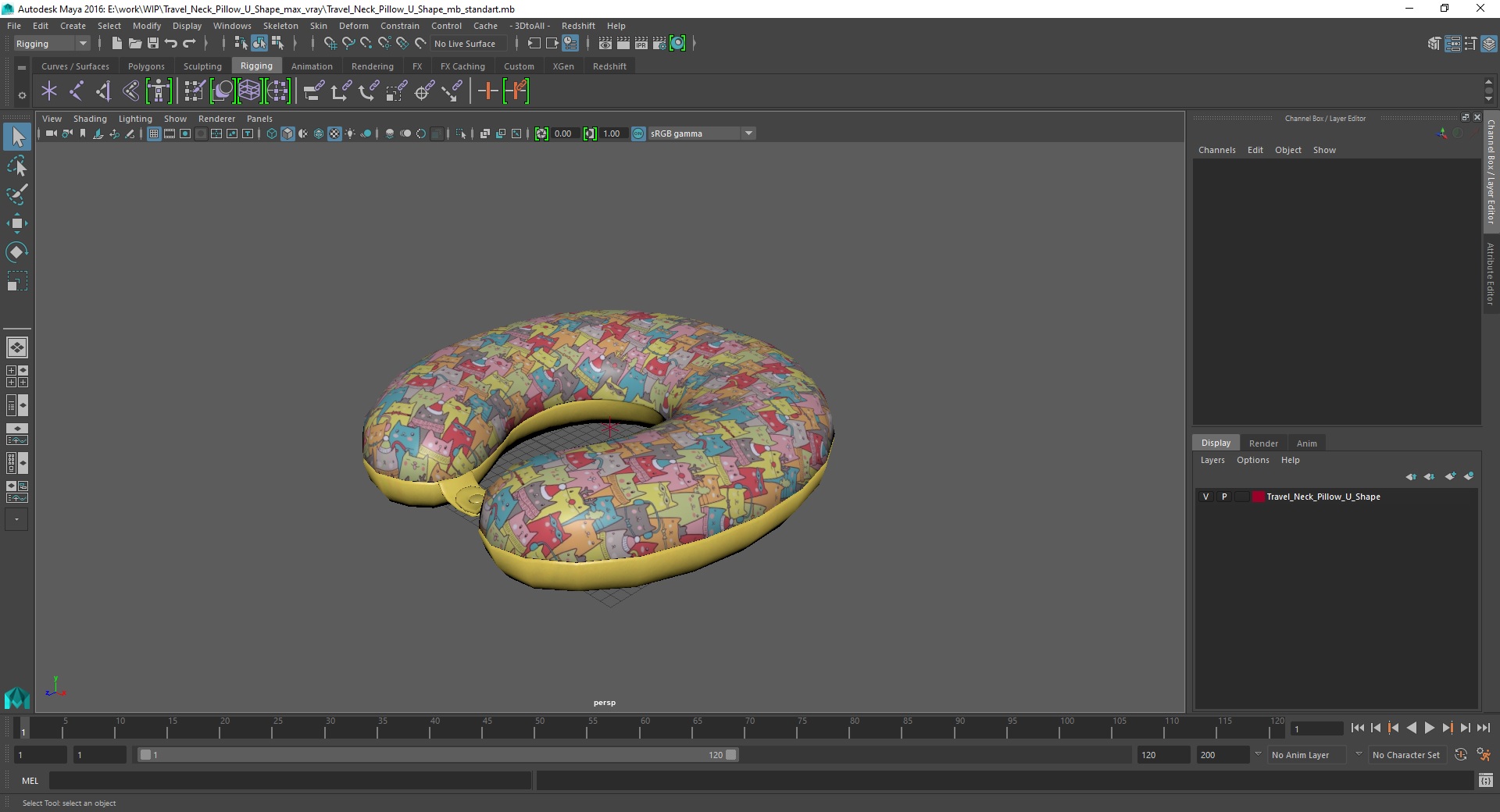The height and width of the screenshot is (812, 1500).
Task: Toggle playback P box of Travel_Neck_Pillow_U_Shape layer
Action: (x=1224, y=497)
